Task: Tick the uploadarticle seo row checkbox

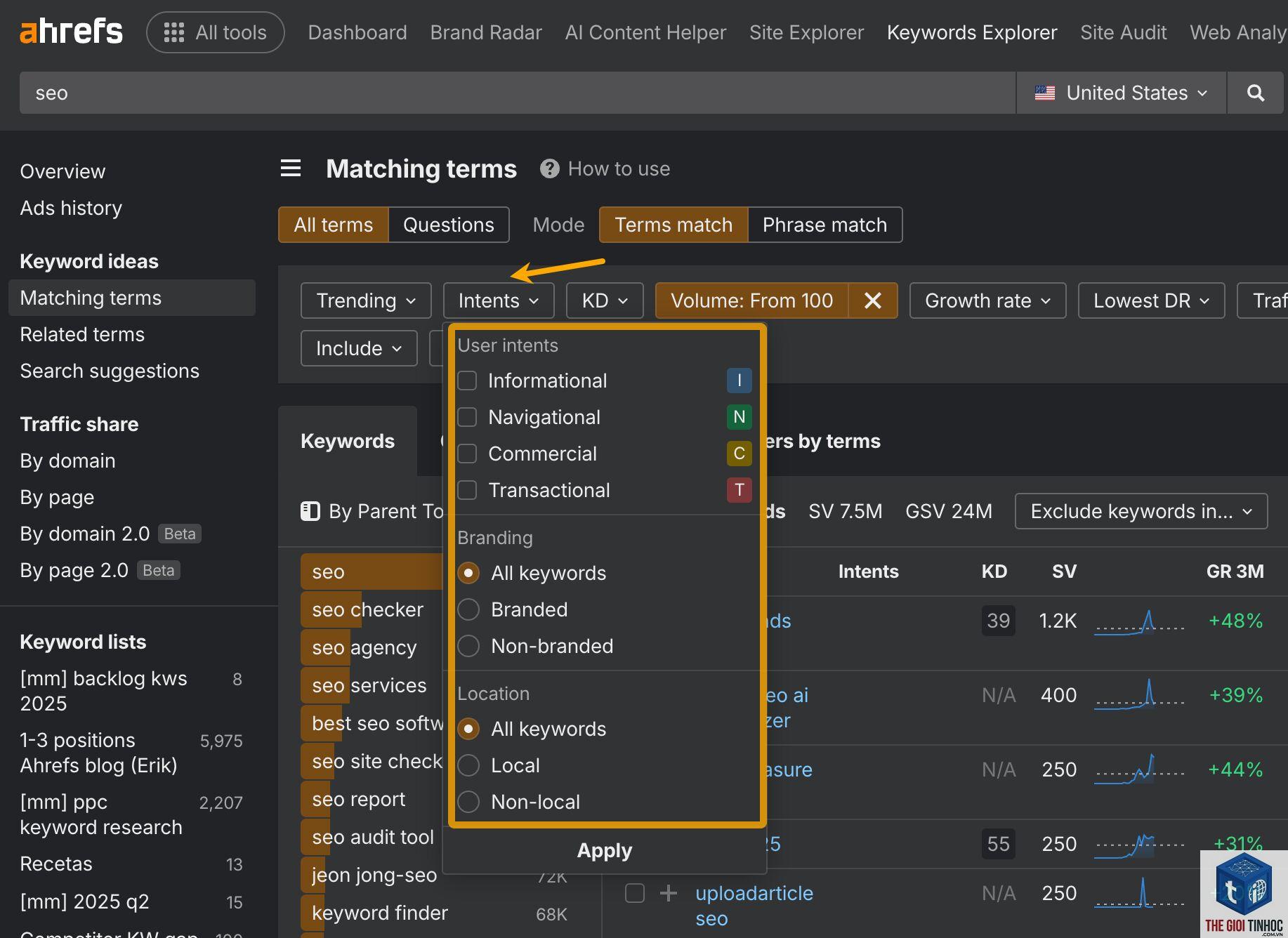Action: 635,893
